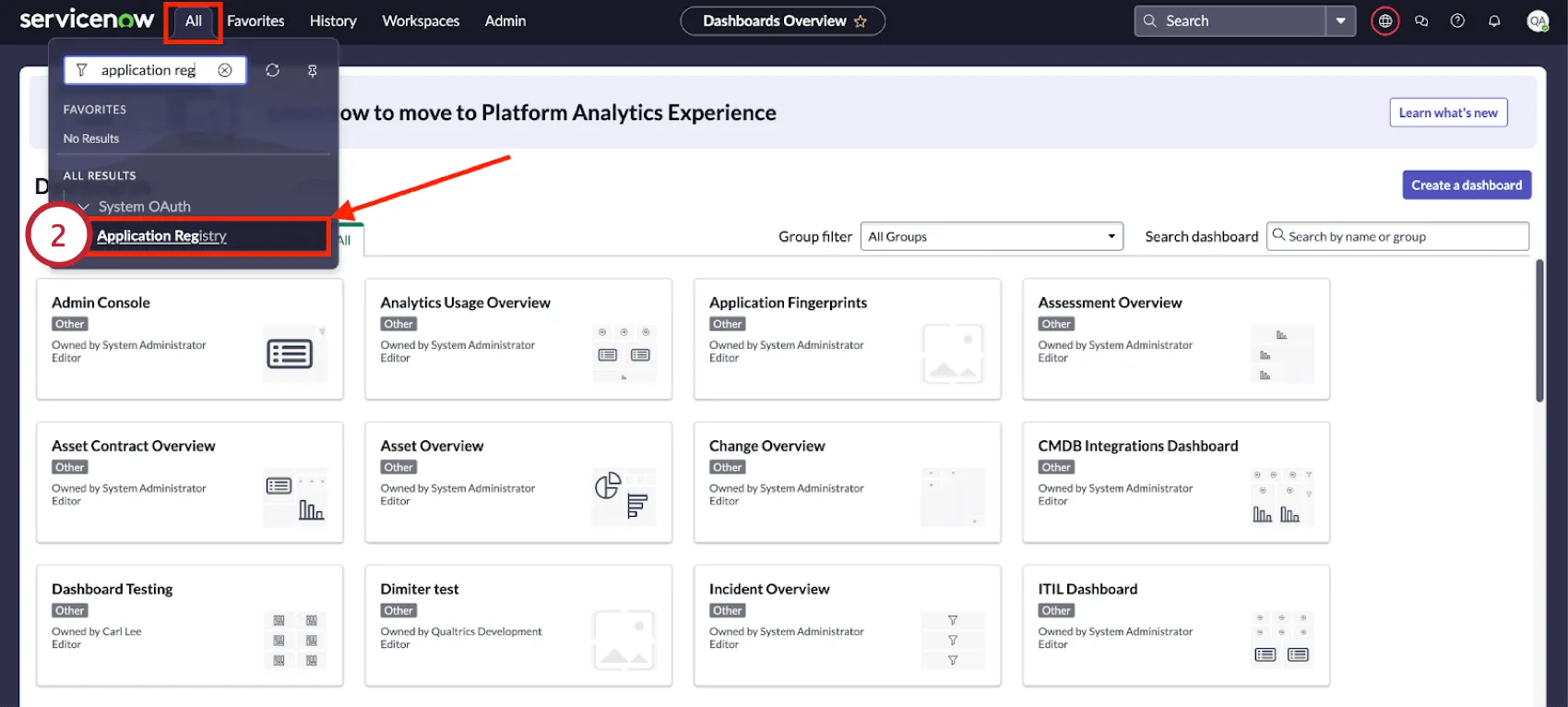Click the ServiceNow logo
This screenshot has width=1568, height=707.
point(87,19)
